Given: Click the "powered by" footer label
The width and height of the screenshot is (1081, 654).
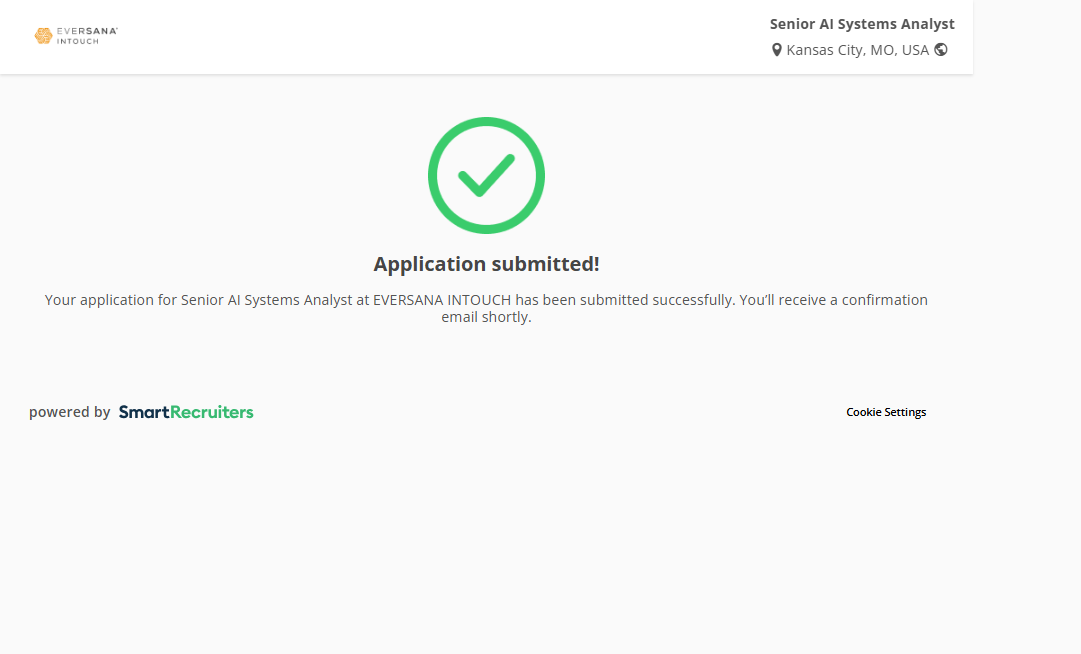Looking at the screenshot, I should tap(69, 412).
